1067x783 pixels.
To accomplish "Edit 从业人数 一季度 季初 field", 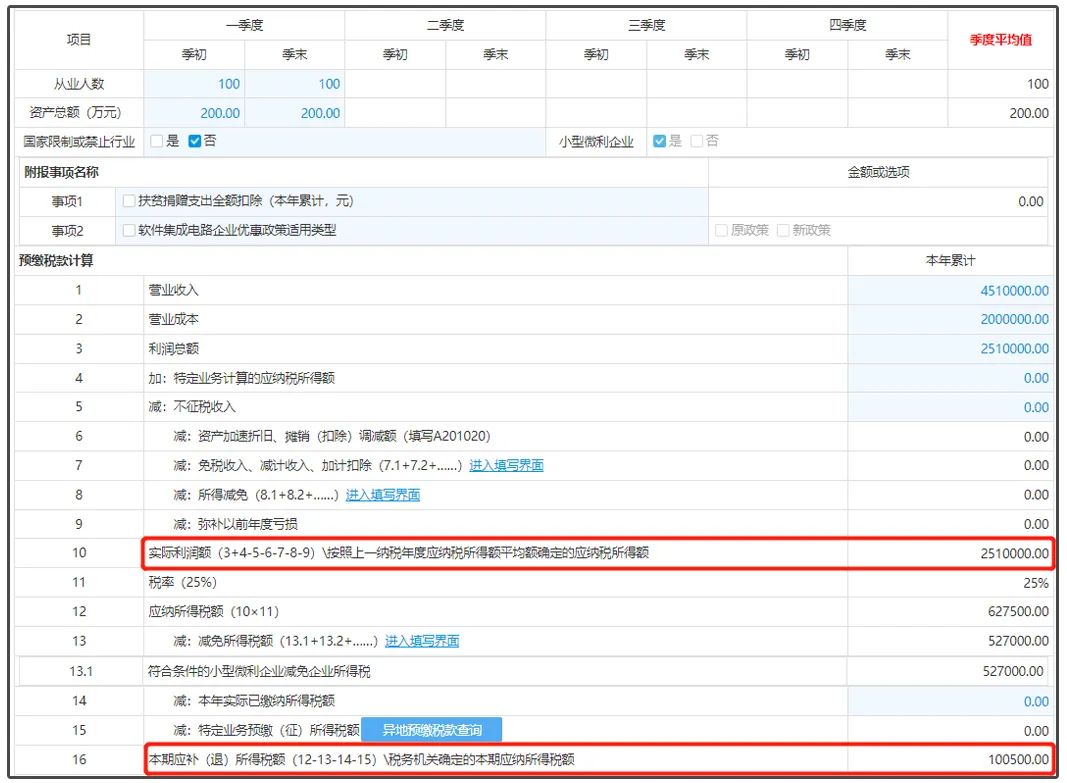I will (x=194, y=84).
